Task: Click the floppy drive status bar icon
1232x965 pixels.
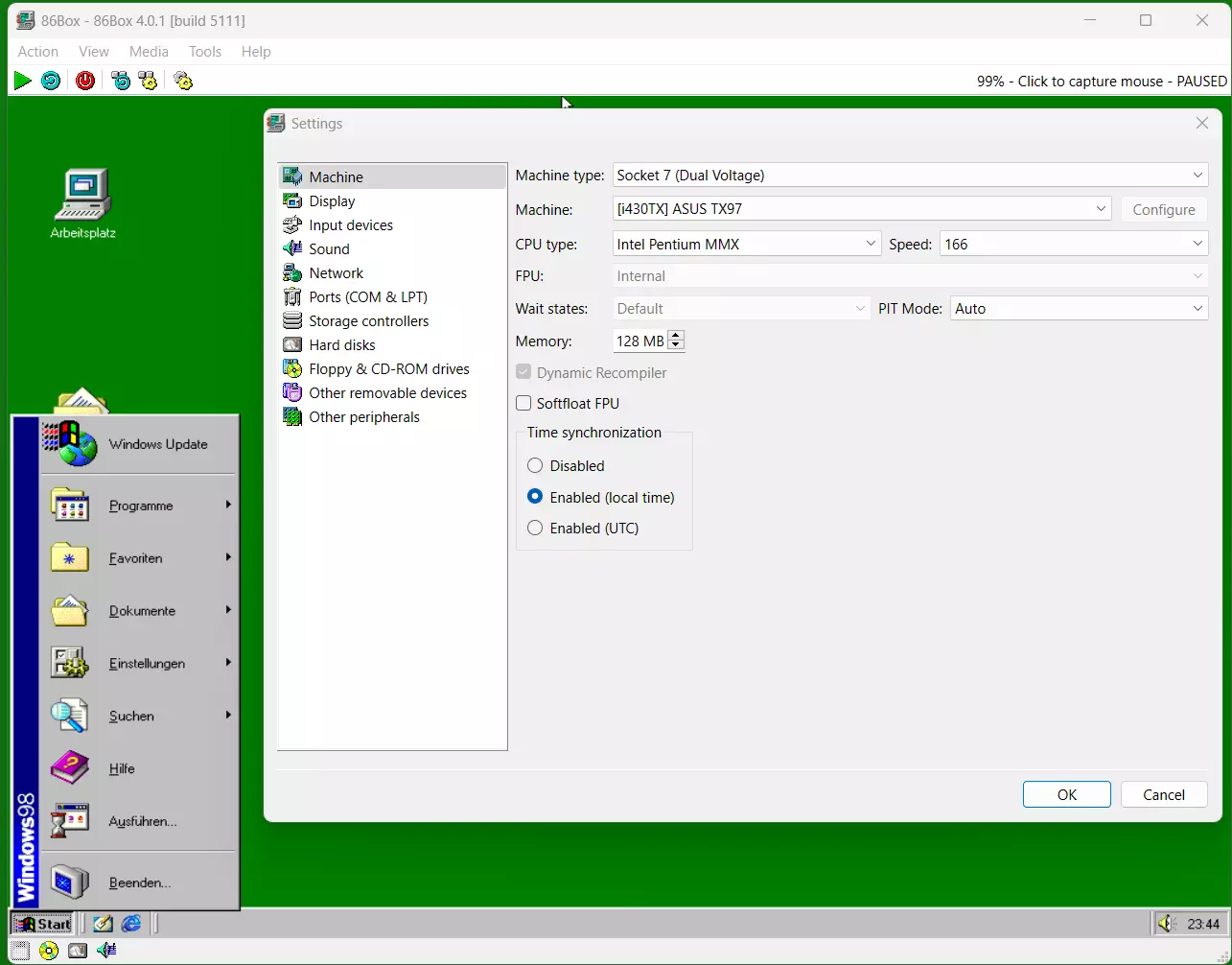Action: (19, 951)
